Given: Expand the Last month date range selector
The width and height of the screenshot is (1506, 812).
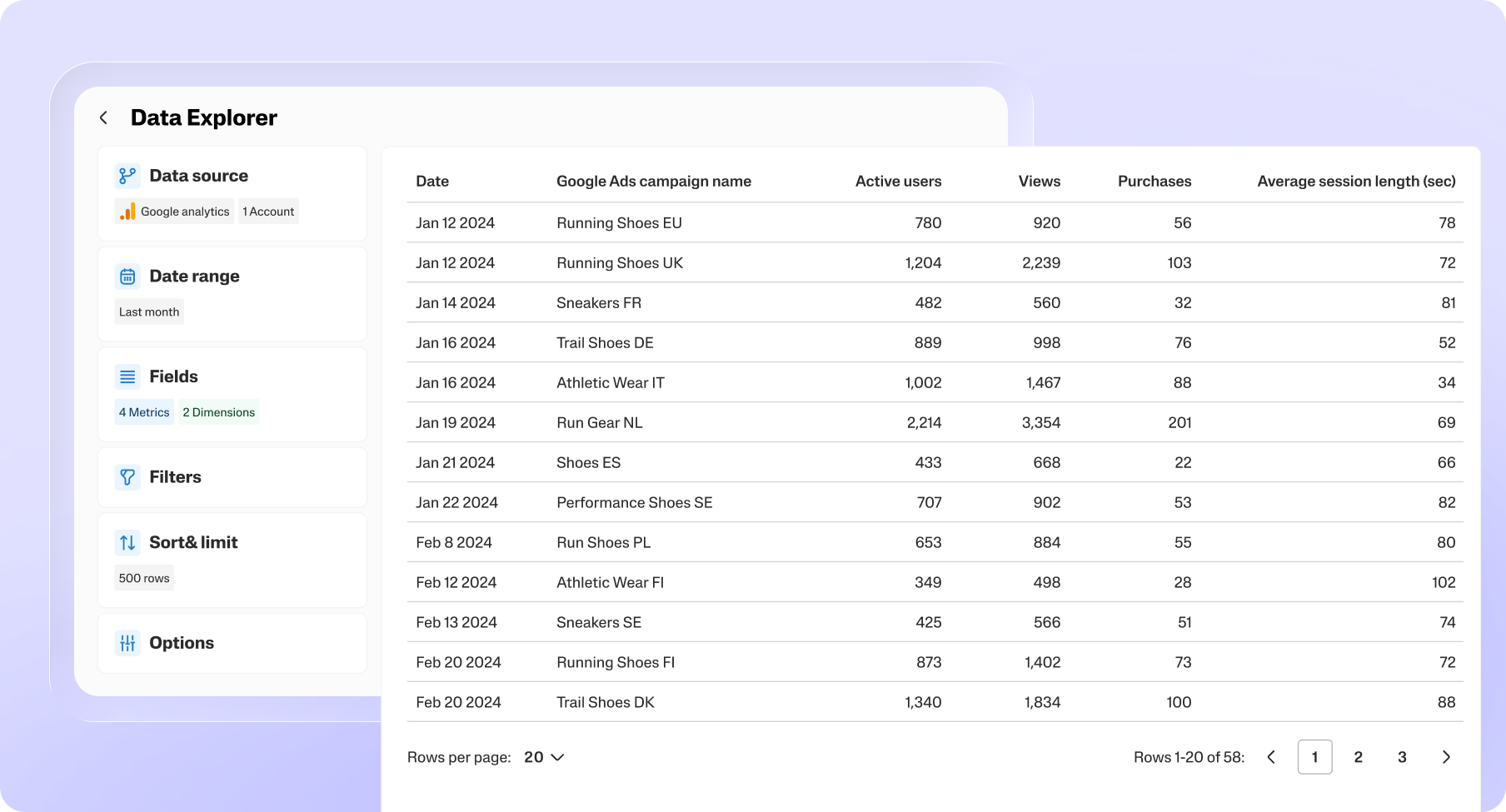Looking at the screenshot, I should (x=148, y=311).
